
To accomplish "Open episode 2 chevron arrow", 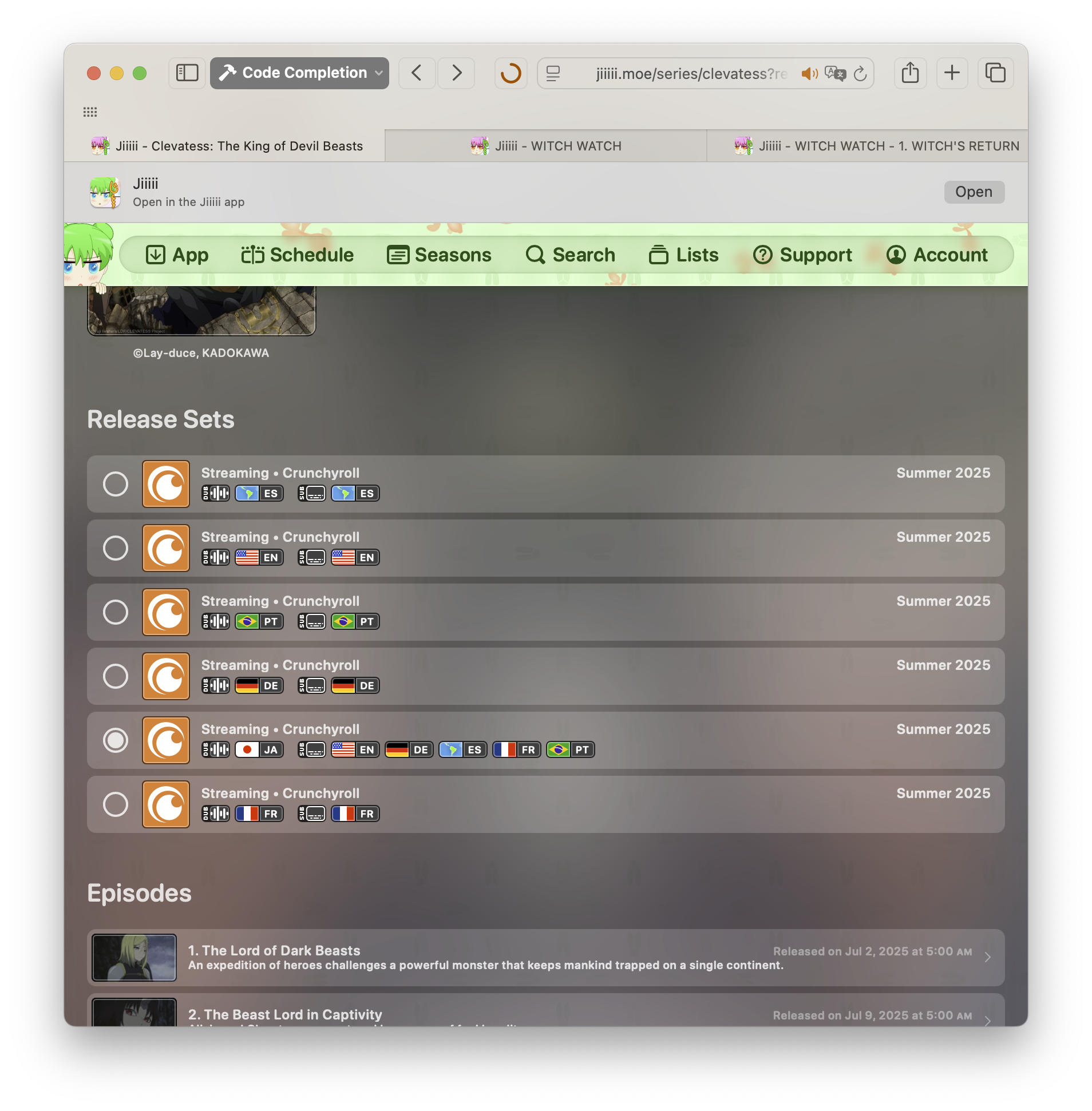I will [x=988, y=1021].
